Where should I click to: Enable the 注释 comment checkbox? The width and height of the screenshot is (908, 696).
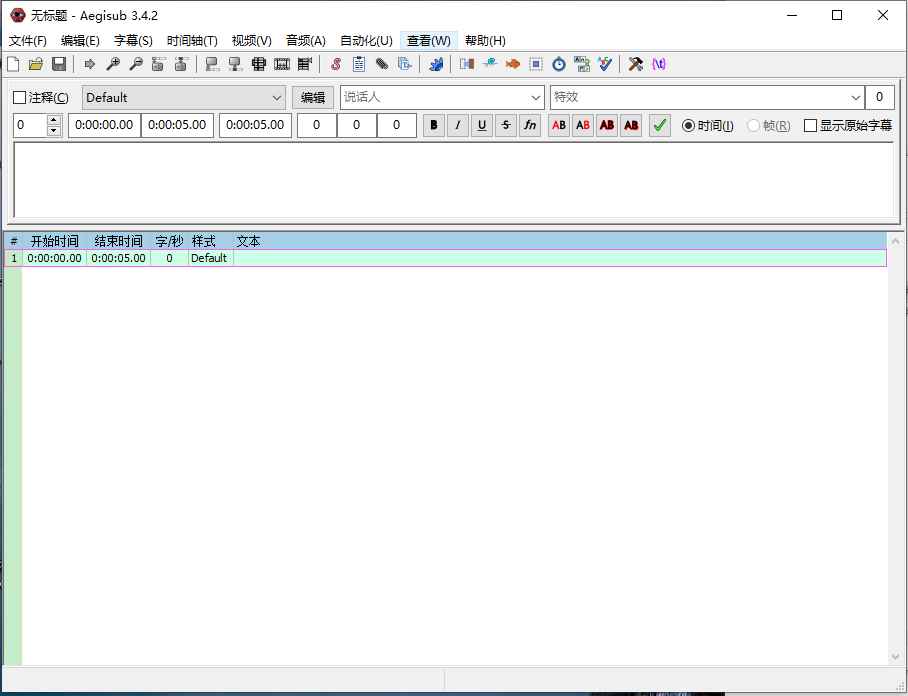[x=20, y=98]
